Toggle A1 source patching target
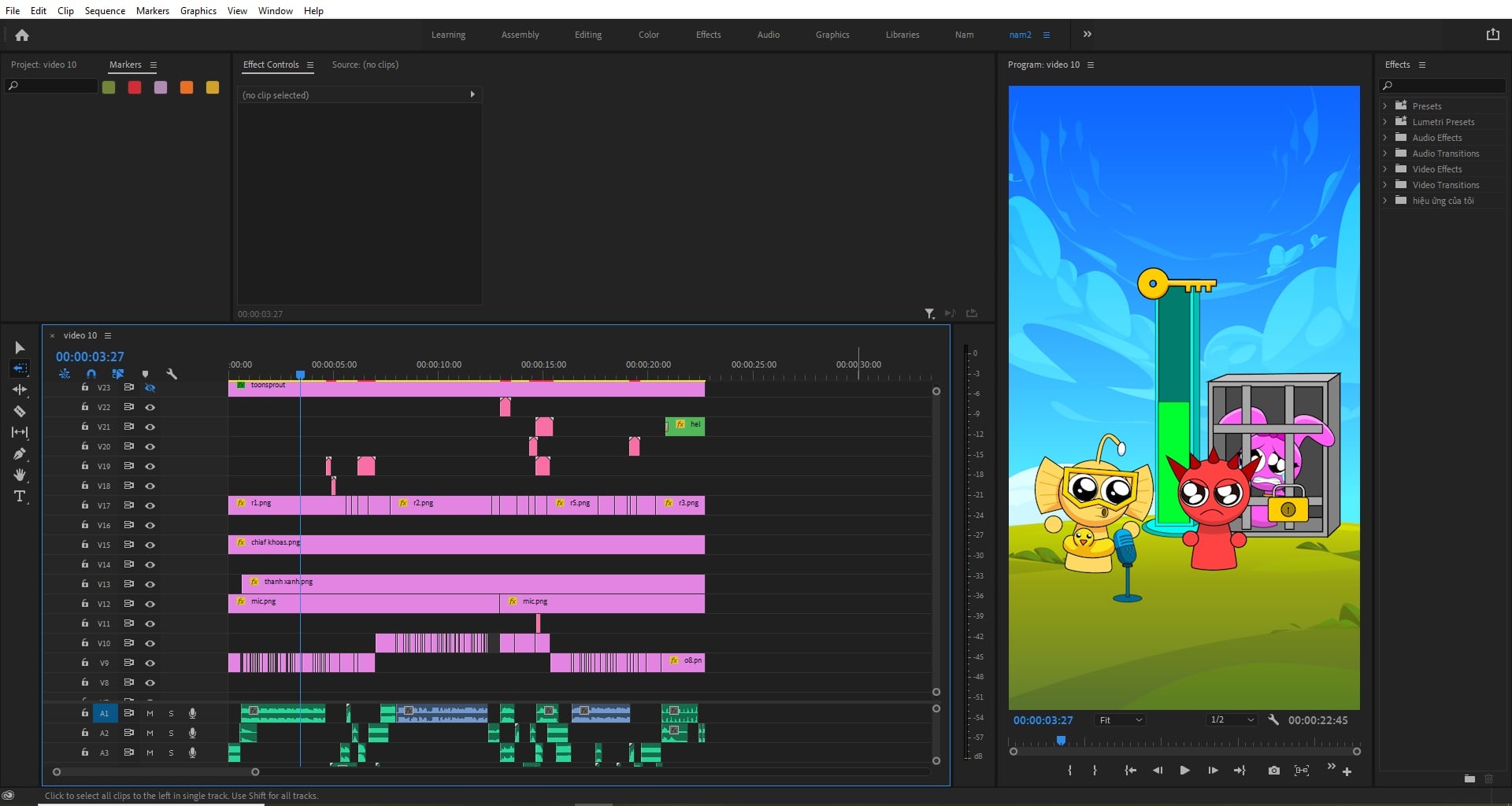Viewport: 1512px width, 806px height. coord(104,713)
